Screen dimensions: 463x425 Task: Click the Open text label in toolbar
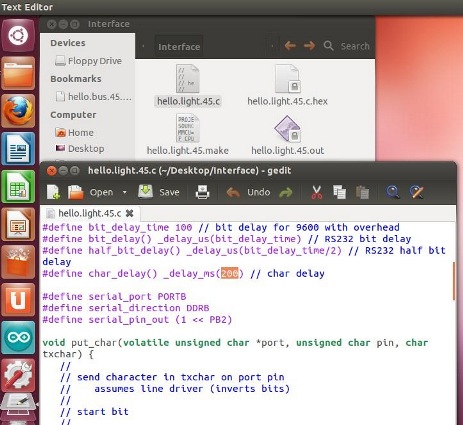click(101, 192)
